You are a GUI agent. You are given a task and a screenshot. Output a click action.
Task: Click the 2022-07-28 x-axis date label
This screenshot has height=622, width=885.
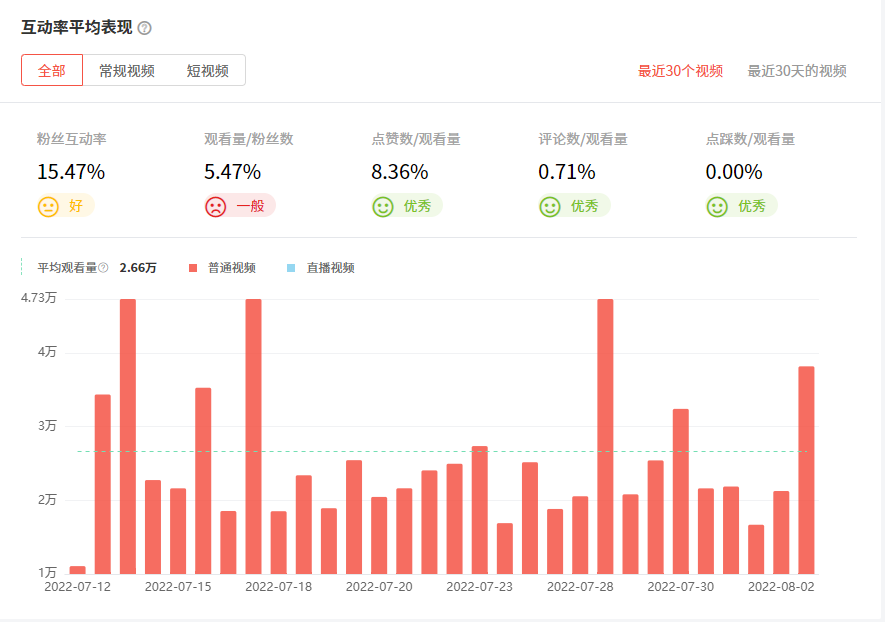click(x=580, y=587)
